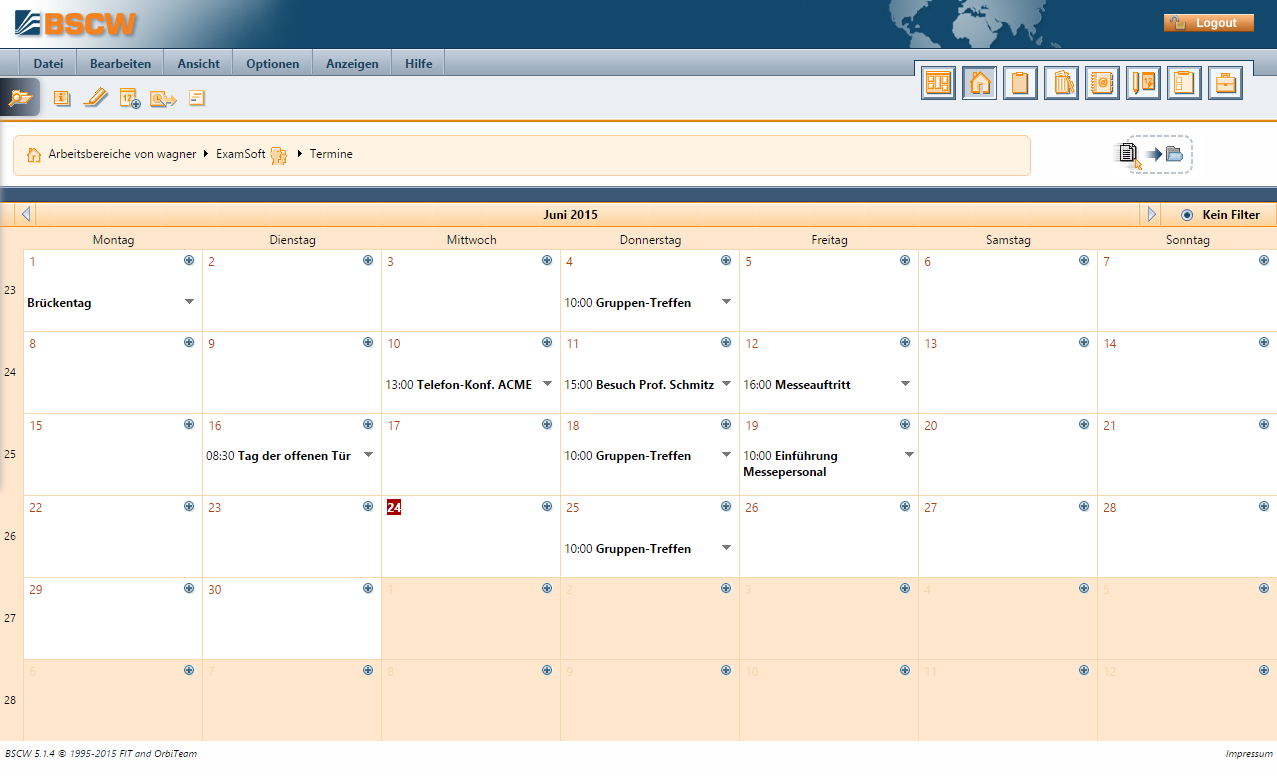Open the portal dashboard icon in top-right toolbar

point(938,83)
